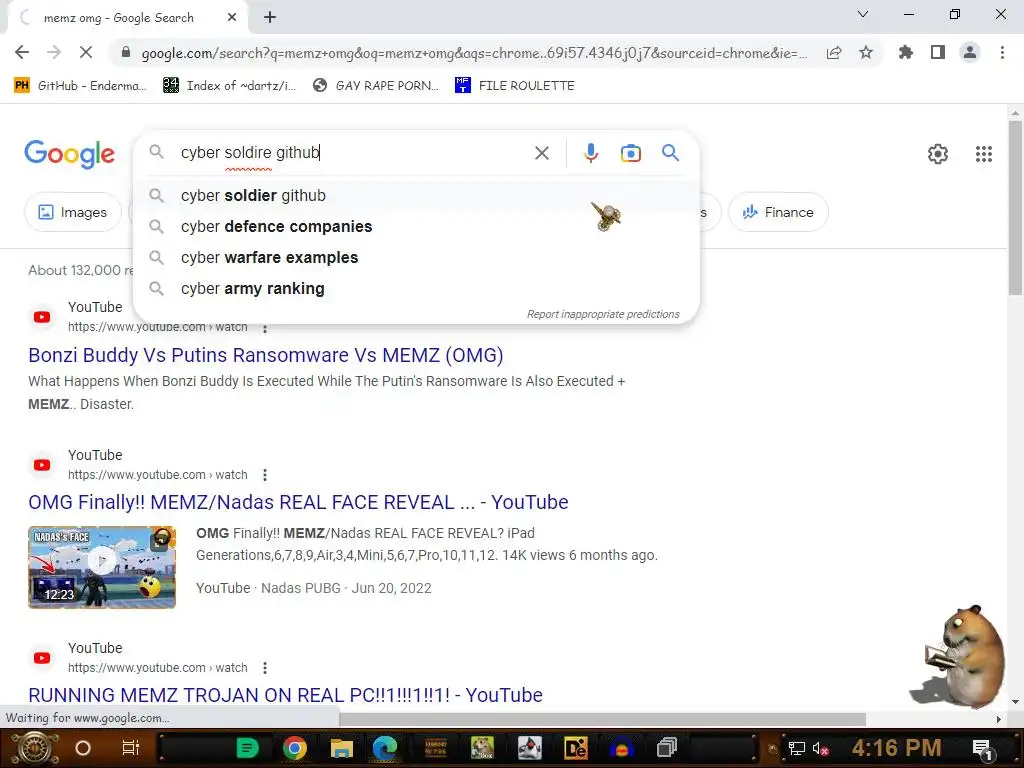
Task: Choose suggestion cyber army ranking
Action: click(x=416, y=289)
